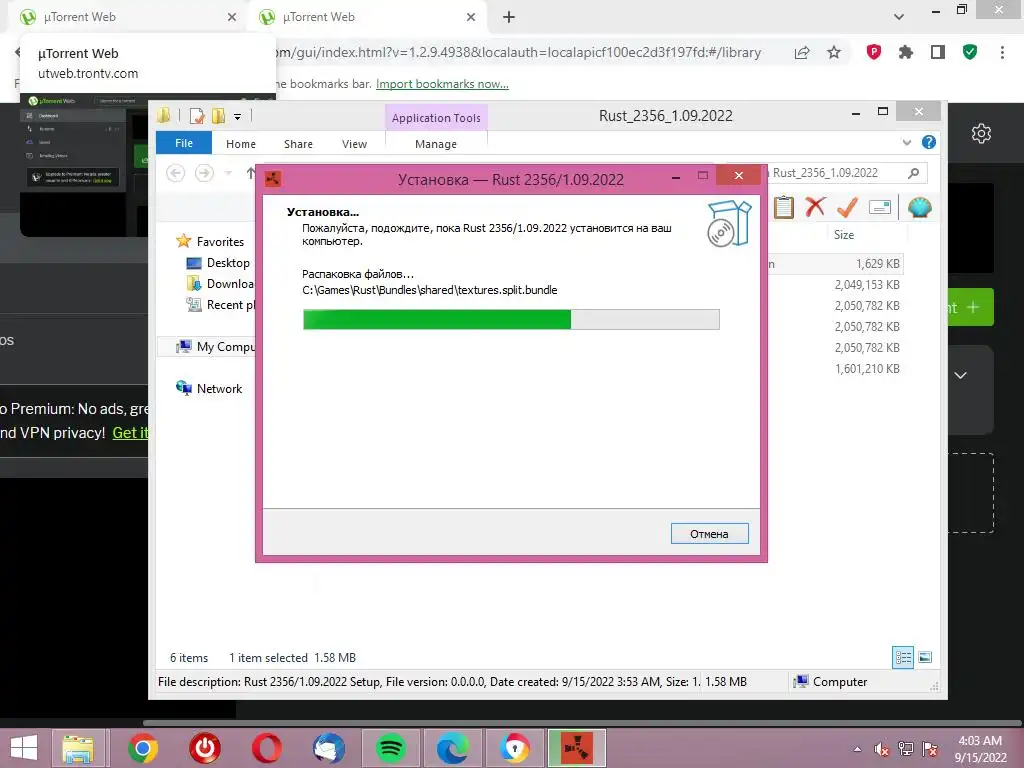The image size is (1024, 768).
Task: Click the red shield extension icon
Action: (x=874, y=52)
